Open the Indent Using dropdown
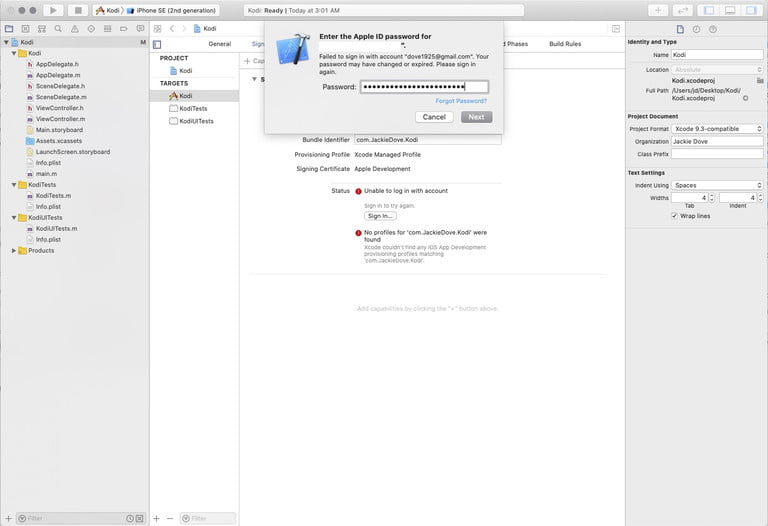Viewport: 768px width, 526px height. (x=716, y=185)
